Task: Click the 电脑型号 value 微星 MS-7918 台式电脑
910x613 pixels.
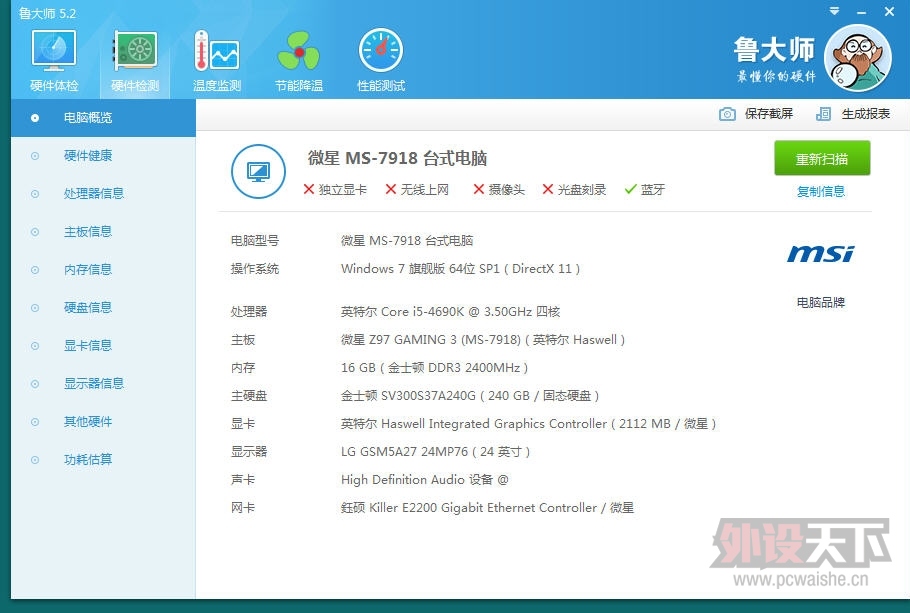Action: click(407, 240)
